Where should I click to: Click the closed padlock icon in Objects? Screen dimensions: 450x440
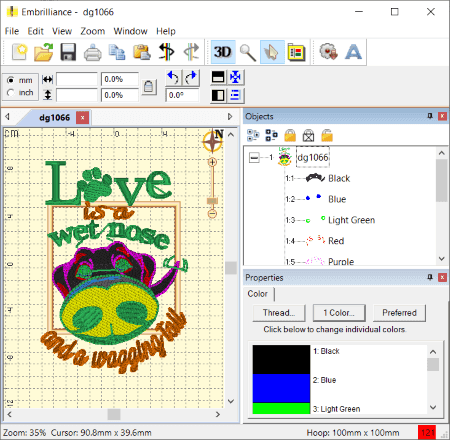tap(290, 135)
